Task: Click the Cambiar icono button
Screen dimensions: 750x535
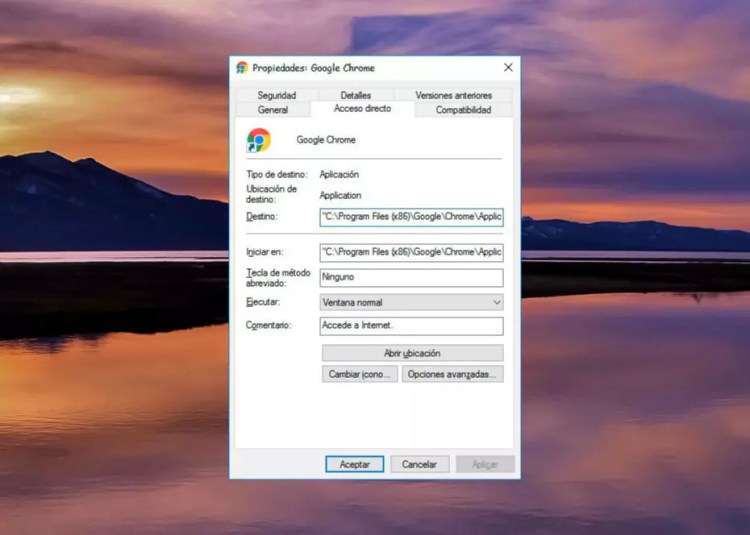Action: click(x=360, y=374)
